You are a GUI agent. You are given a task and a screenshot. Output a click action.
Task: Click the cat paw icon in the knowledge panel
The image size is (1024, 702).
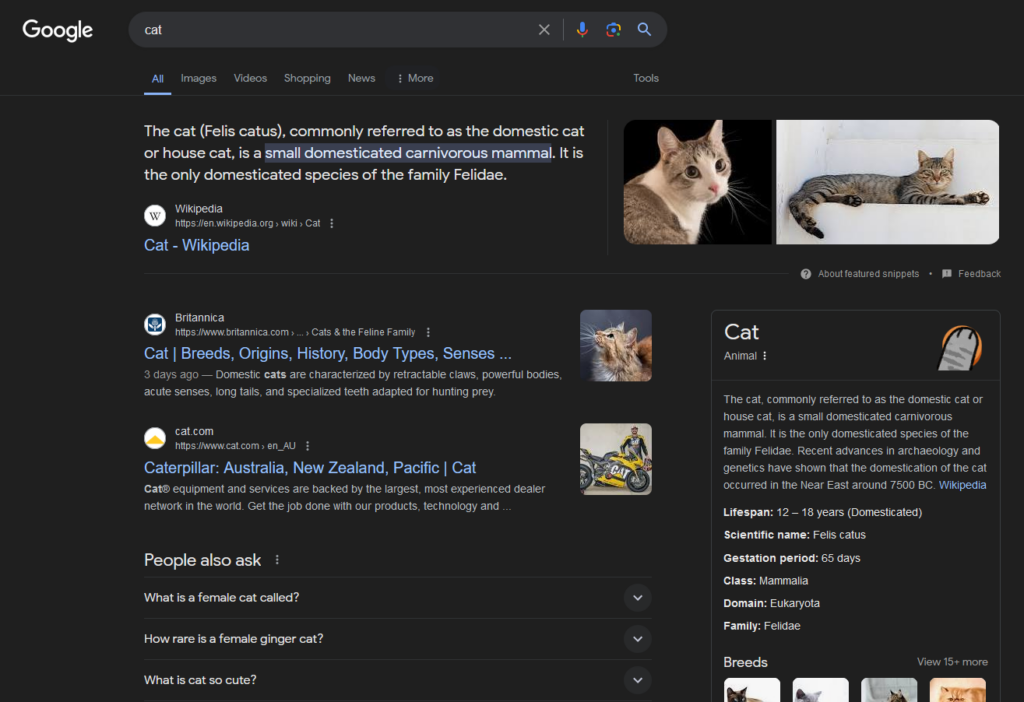pos(960,348)
